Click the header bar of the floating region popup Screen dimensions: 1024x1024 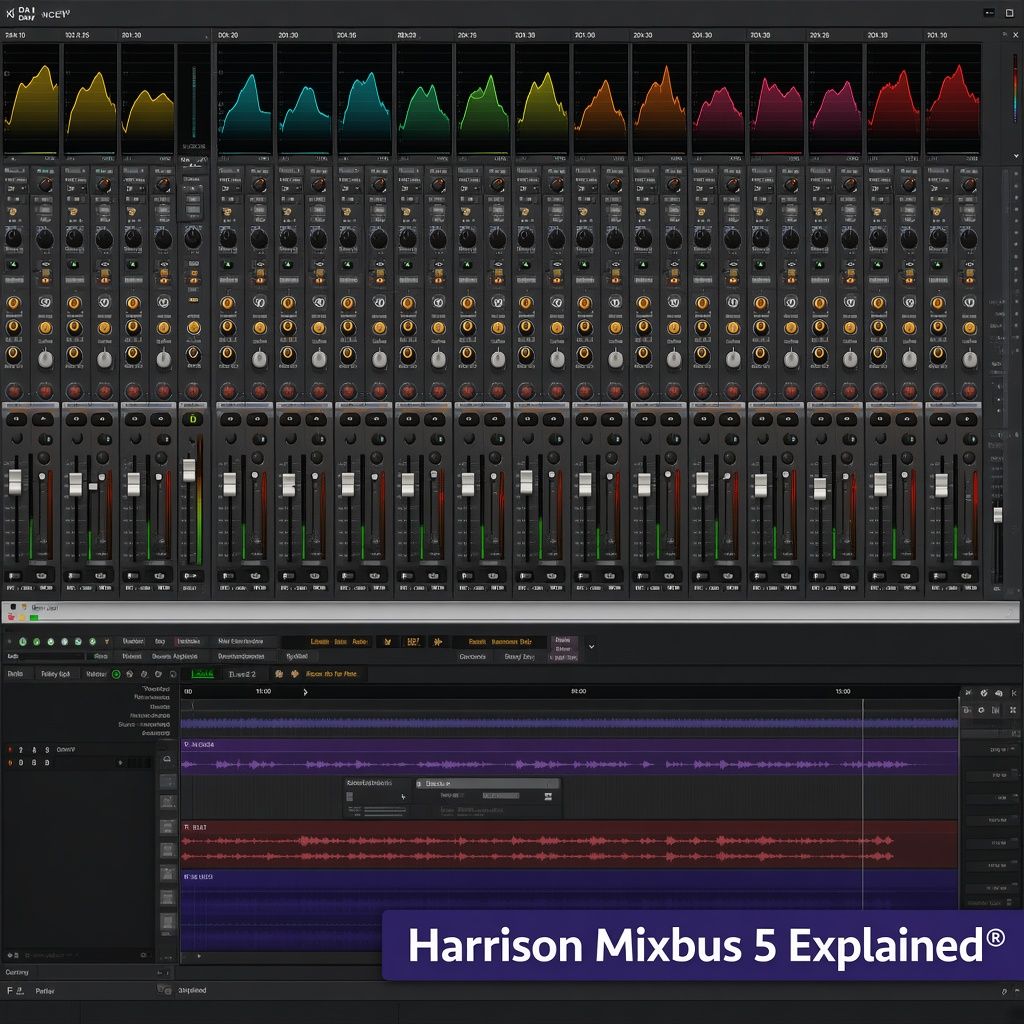[487, 783]
